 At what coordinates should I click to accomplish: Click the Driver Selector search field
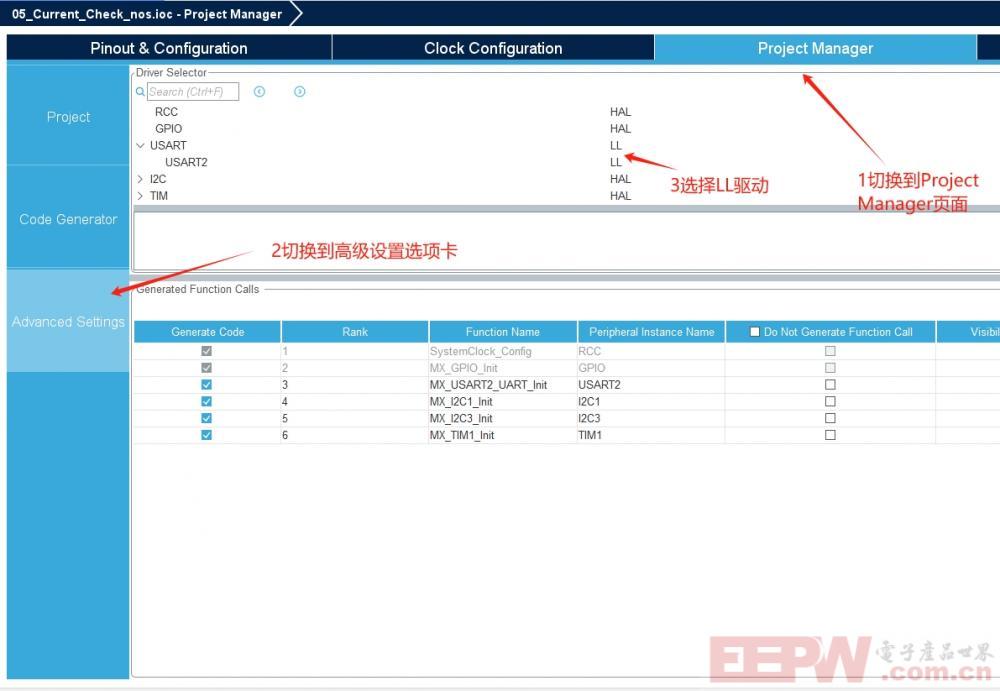pyautogui.click(x=193, y=92)
